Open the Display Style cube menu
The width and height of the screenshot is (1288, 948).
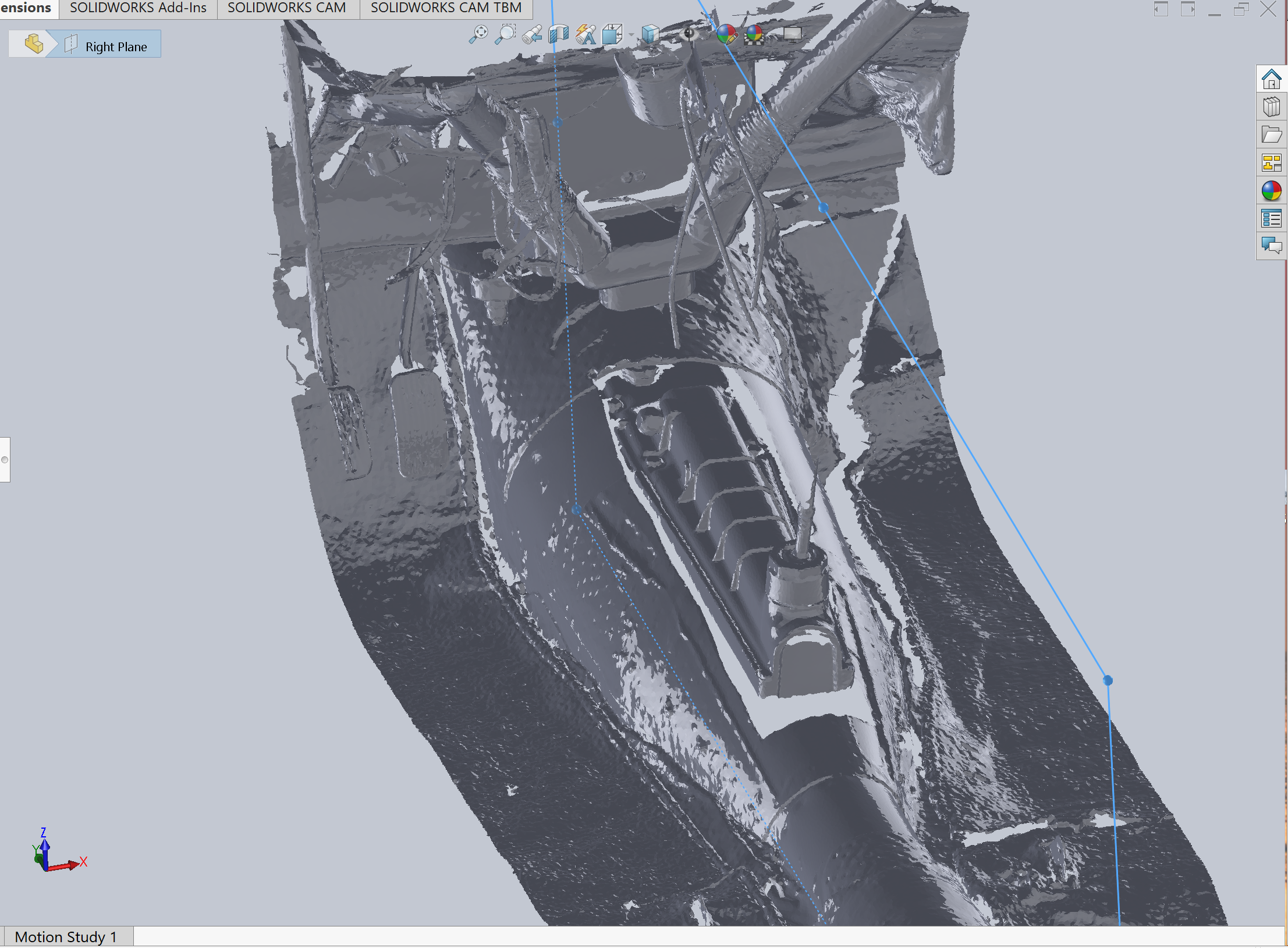(650, 34)
